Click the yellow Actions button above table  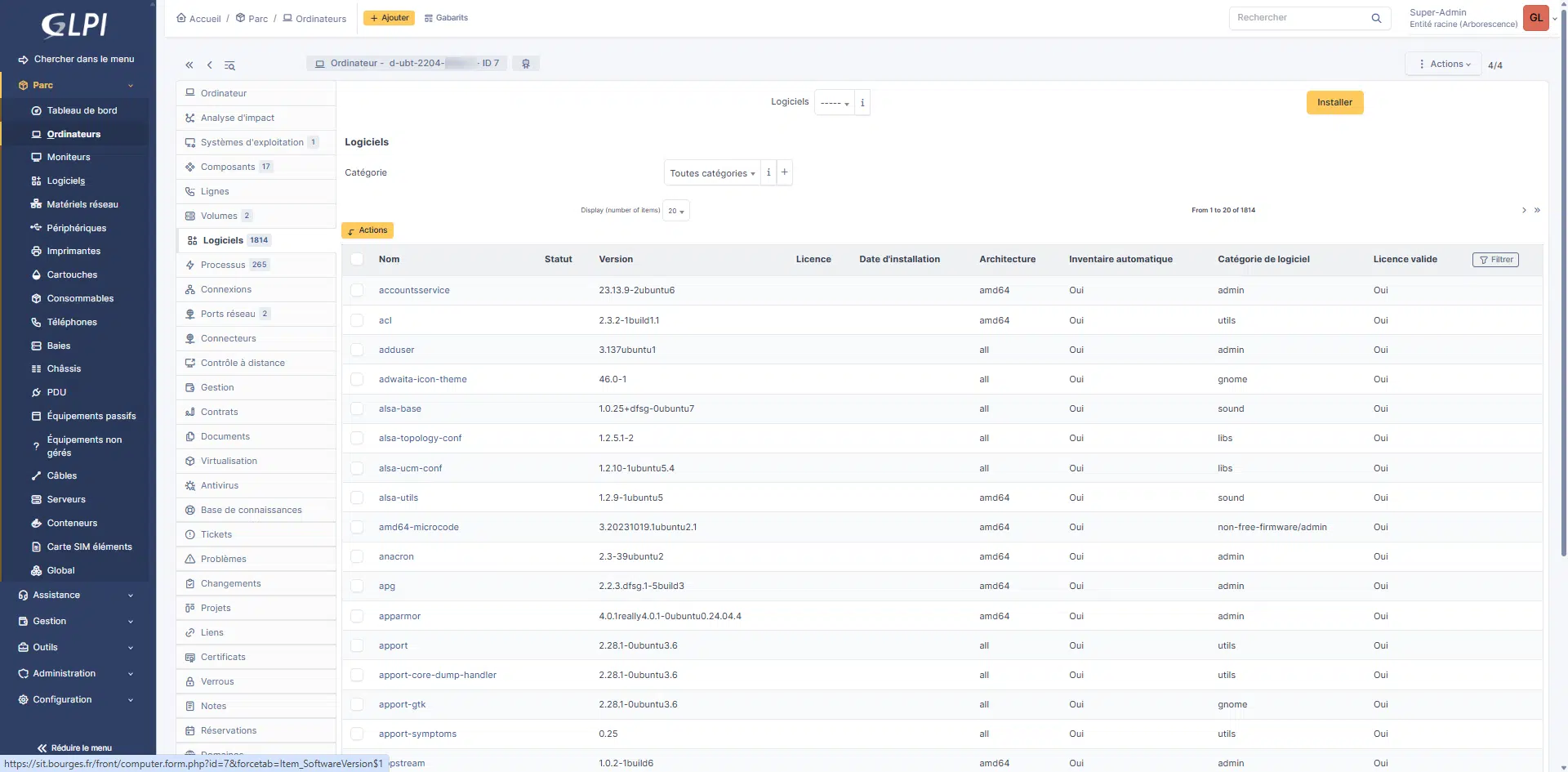(x=367, y=230)
